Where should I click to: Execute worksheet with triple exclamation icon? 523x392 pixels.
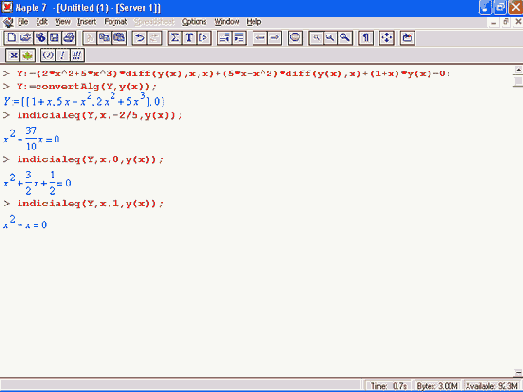[77, 55]
